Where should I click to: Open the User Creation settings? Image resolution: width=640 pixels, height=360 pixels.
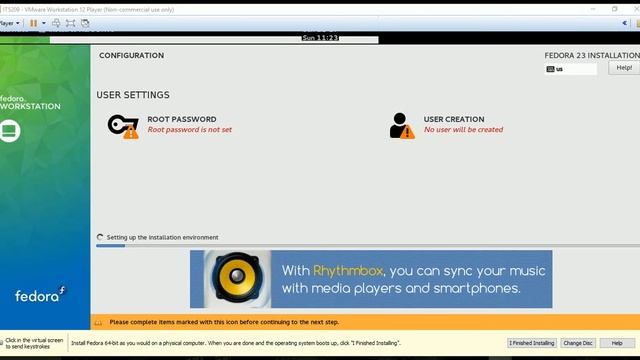coord(446,125)
